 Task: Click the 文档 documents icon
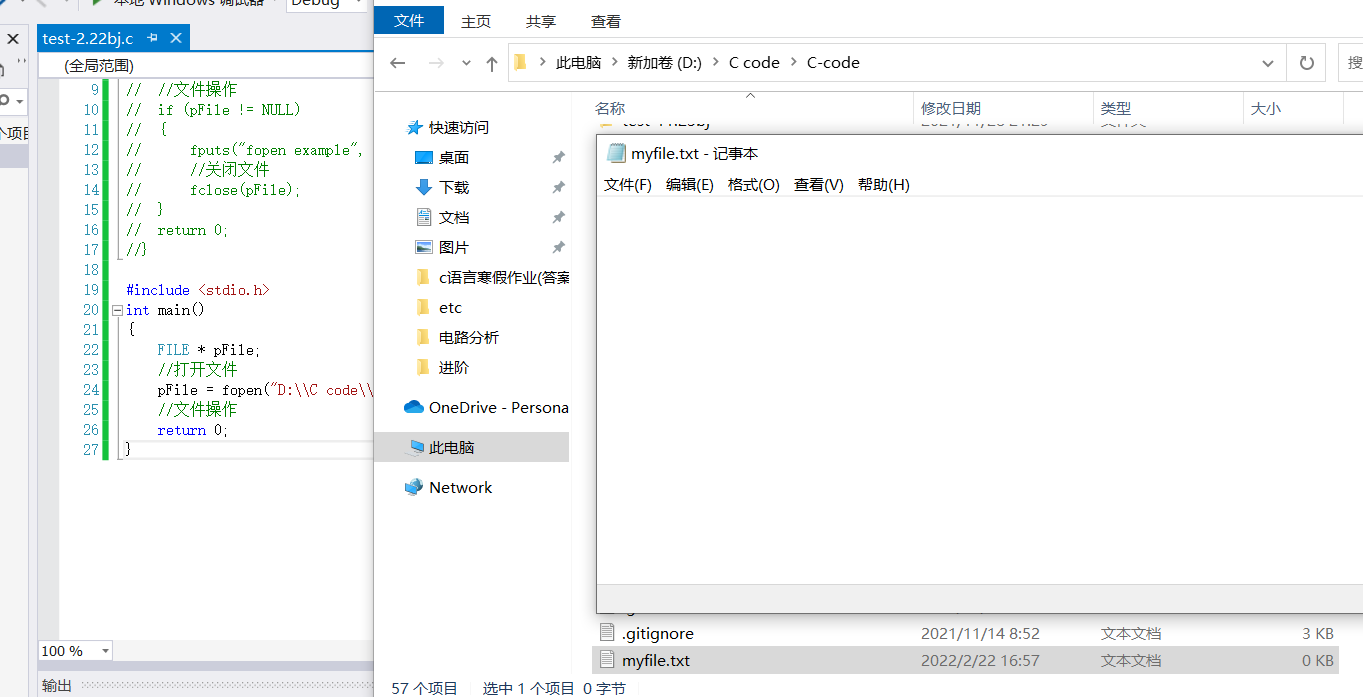click(423, 217)
